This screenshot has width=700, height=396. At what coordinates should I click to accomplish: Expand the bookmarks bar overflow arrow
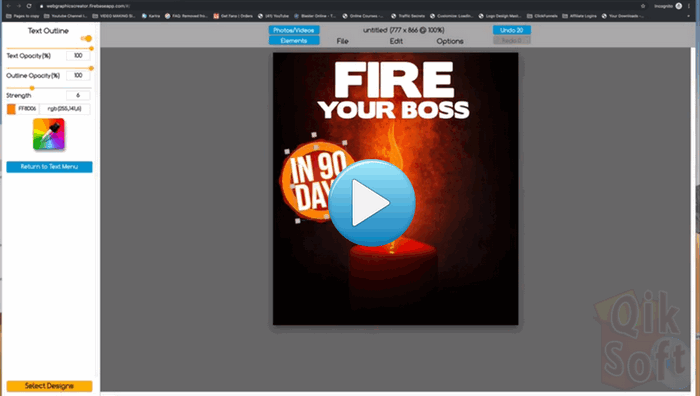tap(688, 16)
